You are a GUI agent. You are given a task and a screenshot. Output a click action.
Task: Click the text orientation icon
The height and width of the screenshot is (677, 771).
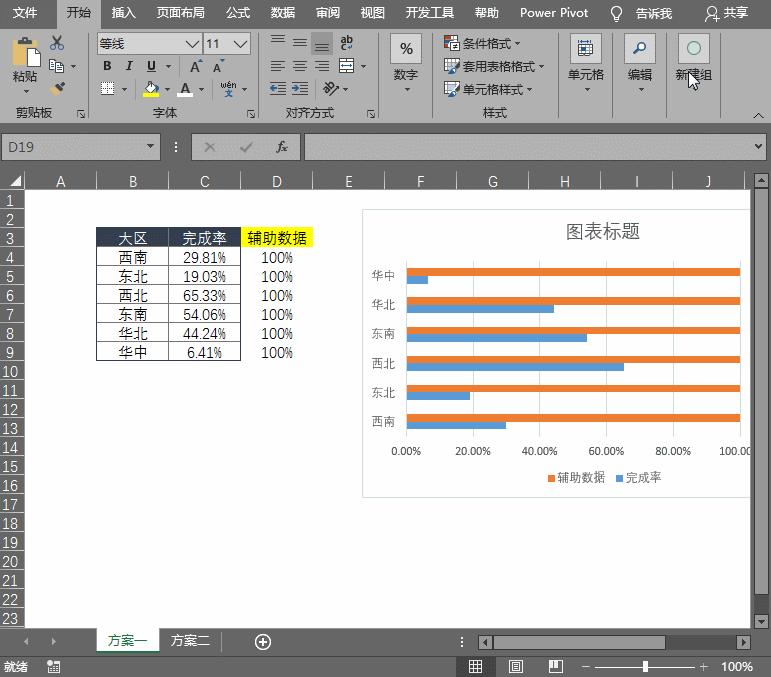(x=330, y=88)
